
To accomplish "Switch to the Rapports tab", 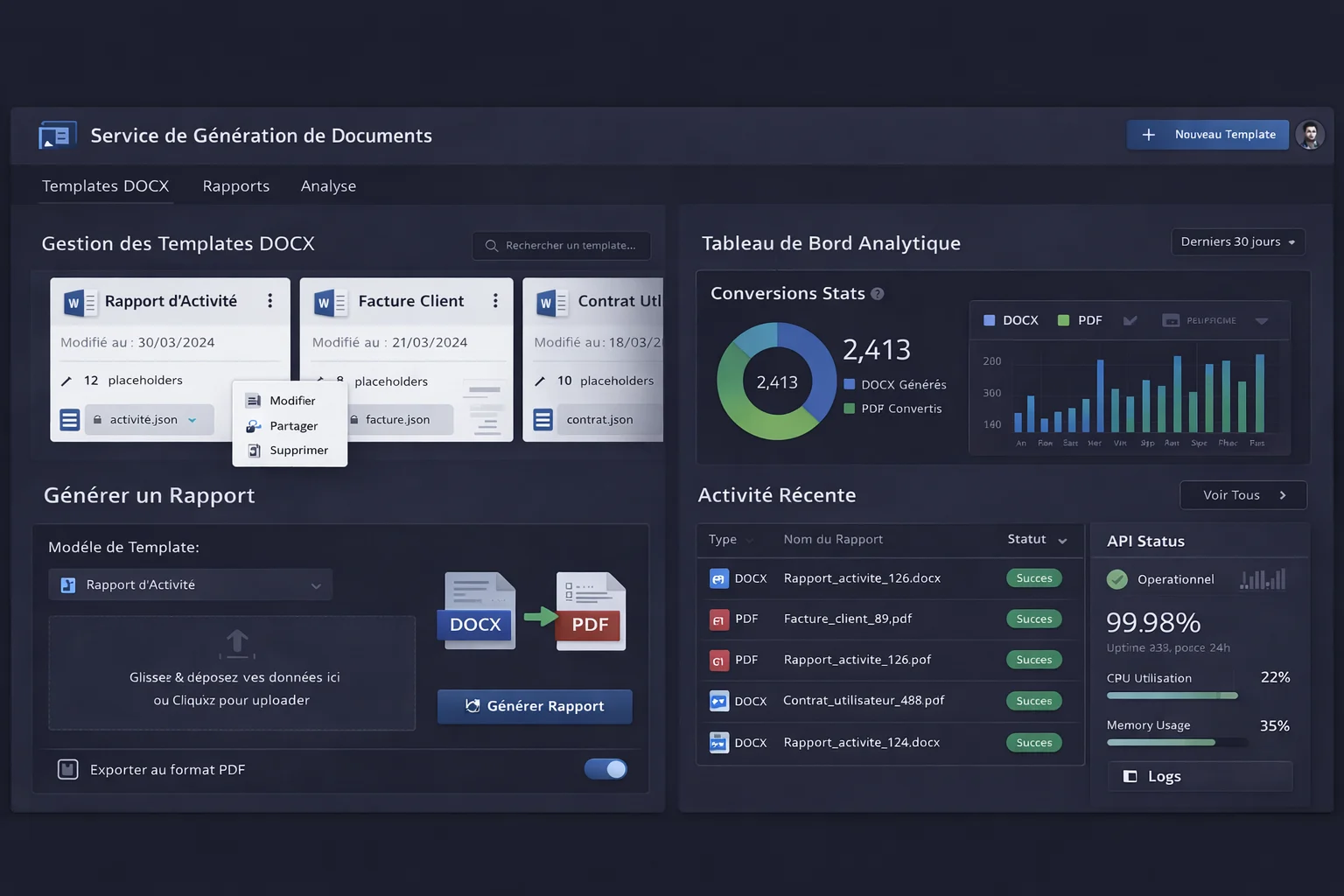I will (236, 186).
